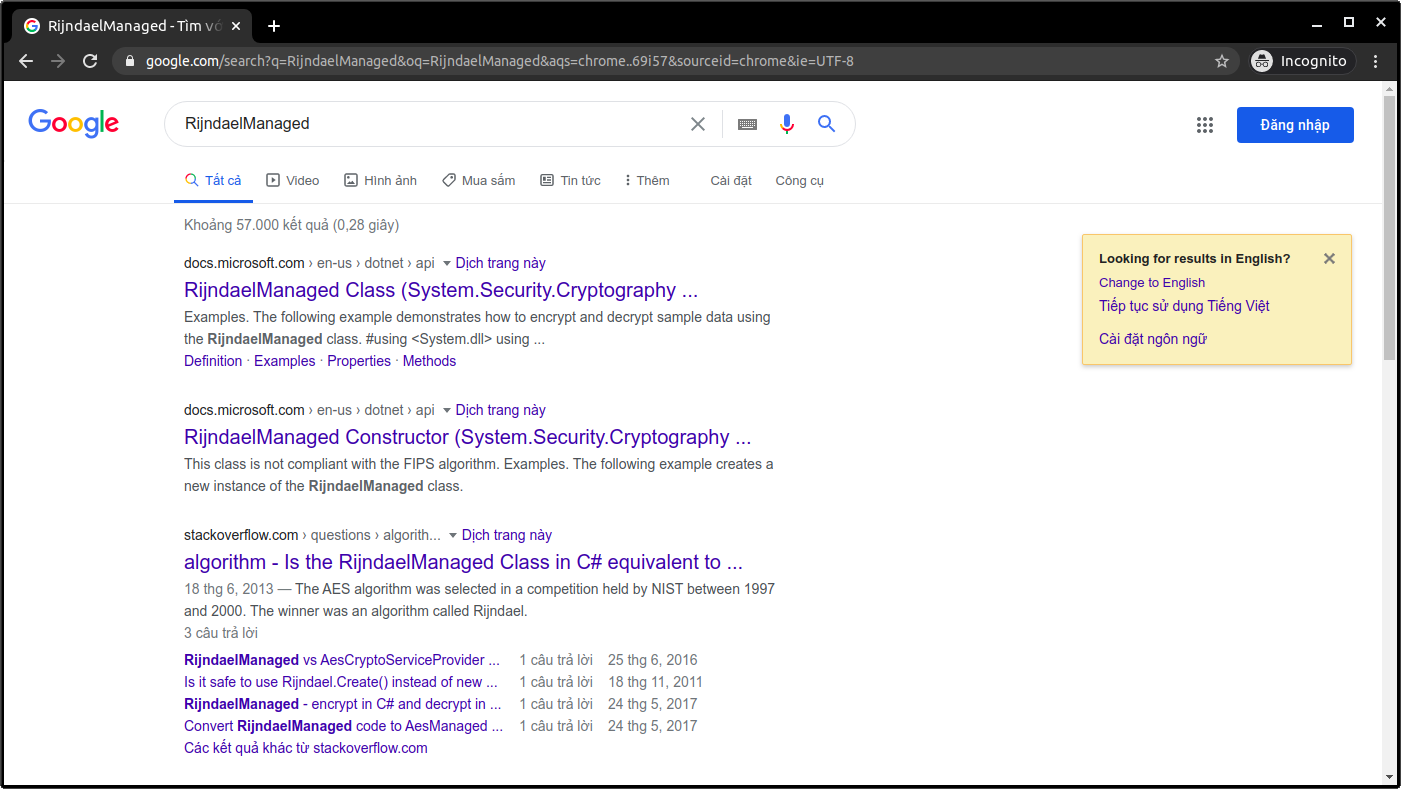Click the '18 thg 11, 2011' date
This screenshot has width=1401, height=789.
pyautogui.click(x=655, y=682)
